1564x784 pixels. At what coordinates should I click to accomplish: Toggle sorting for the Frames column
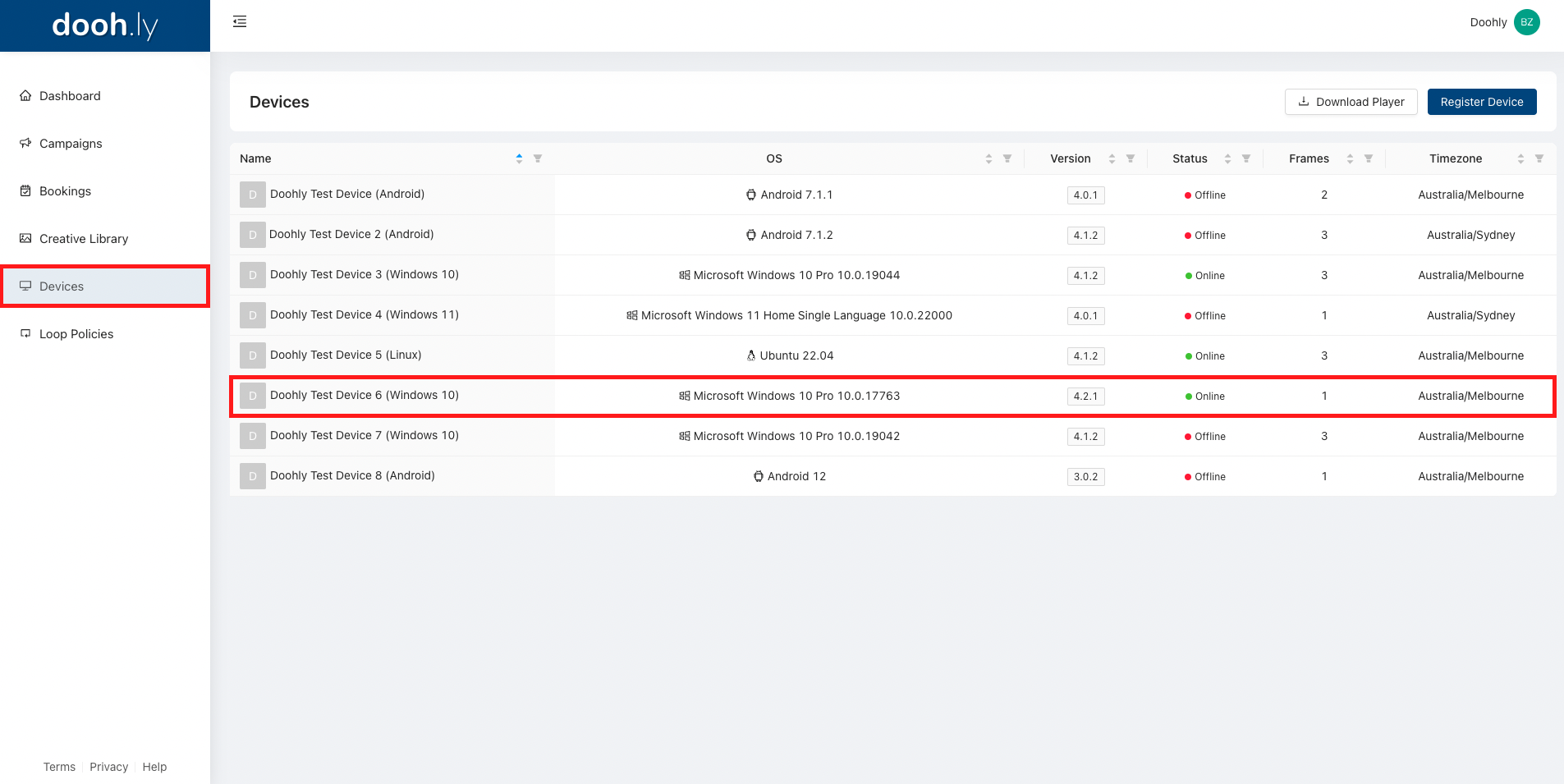pyautogui.click(x=1351, y=158)
